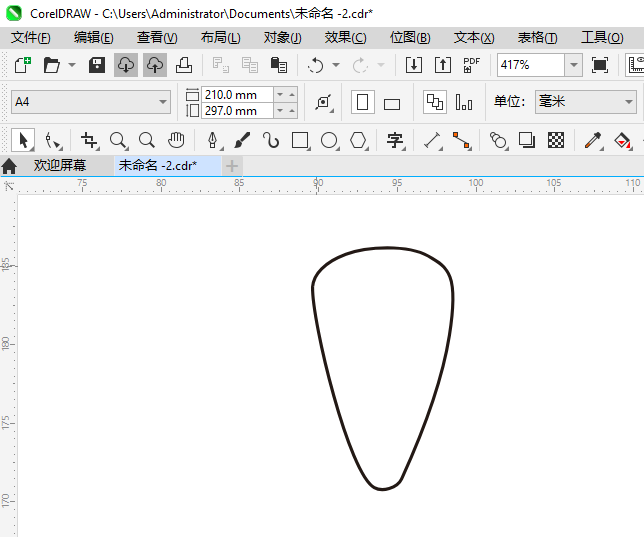Pick the Eyedropper tool
The image size is (644, 537).
[x=593, y=141]
